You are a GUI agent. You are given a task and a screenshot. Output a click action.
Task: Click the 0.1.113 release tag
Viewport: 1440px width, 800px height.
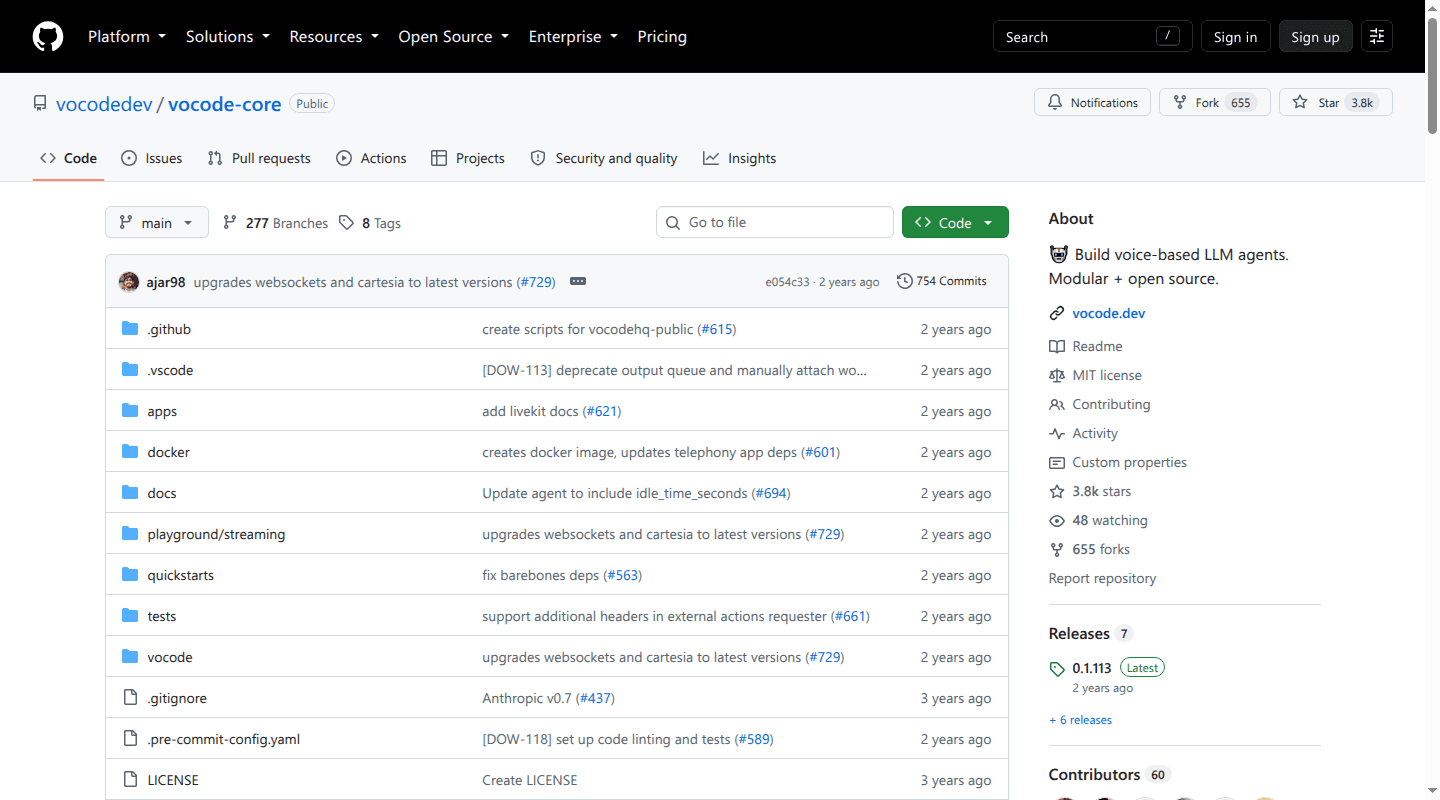[1092, 668]
